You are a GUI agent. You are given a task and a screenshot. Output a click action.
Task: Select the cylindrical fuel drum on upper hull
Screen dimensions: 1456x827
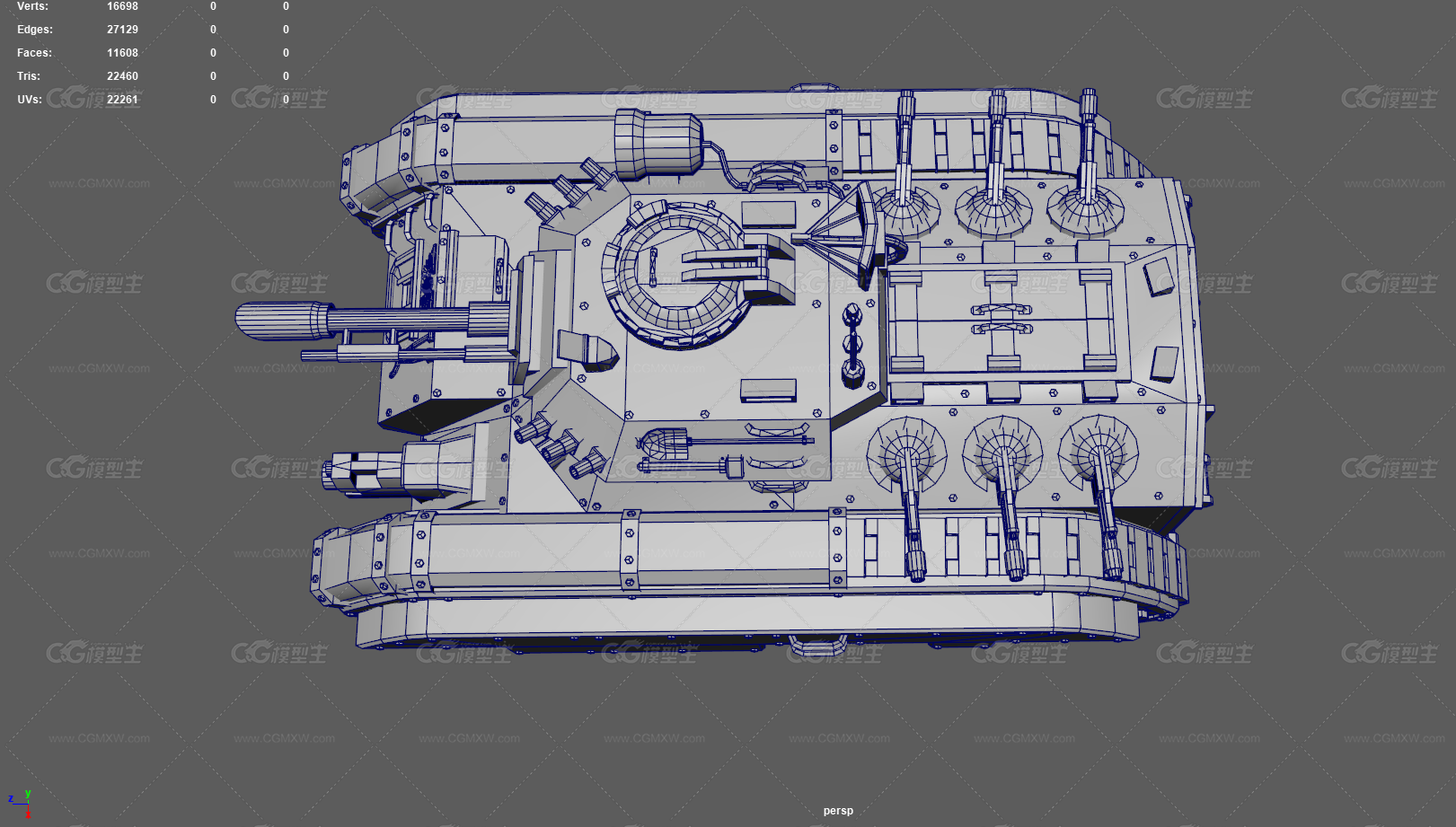coord(657,144)
